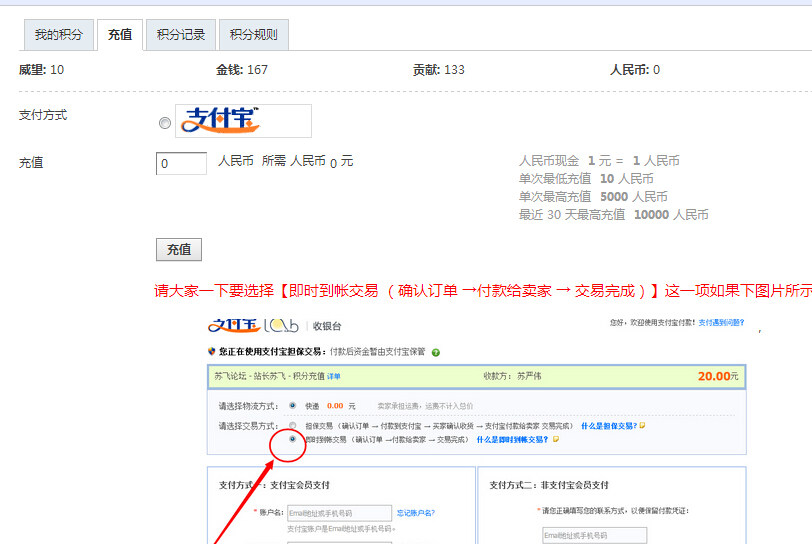Open the 积分规则 tab
This screenshot has width=812, height=544.
(x=254, y=35)
